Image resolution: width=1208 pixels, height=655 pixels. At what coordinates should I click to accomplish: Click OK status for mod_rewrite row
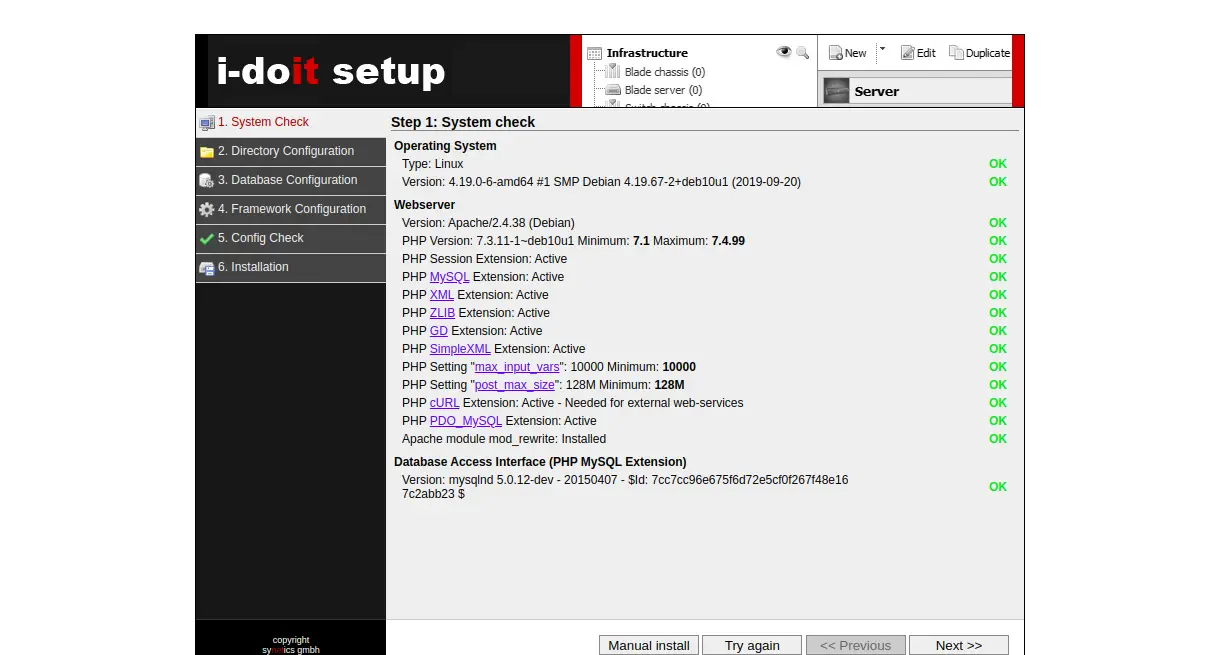[998, 439]
